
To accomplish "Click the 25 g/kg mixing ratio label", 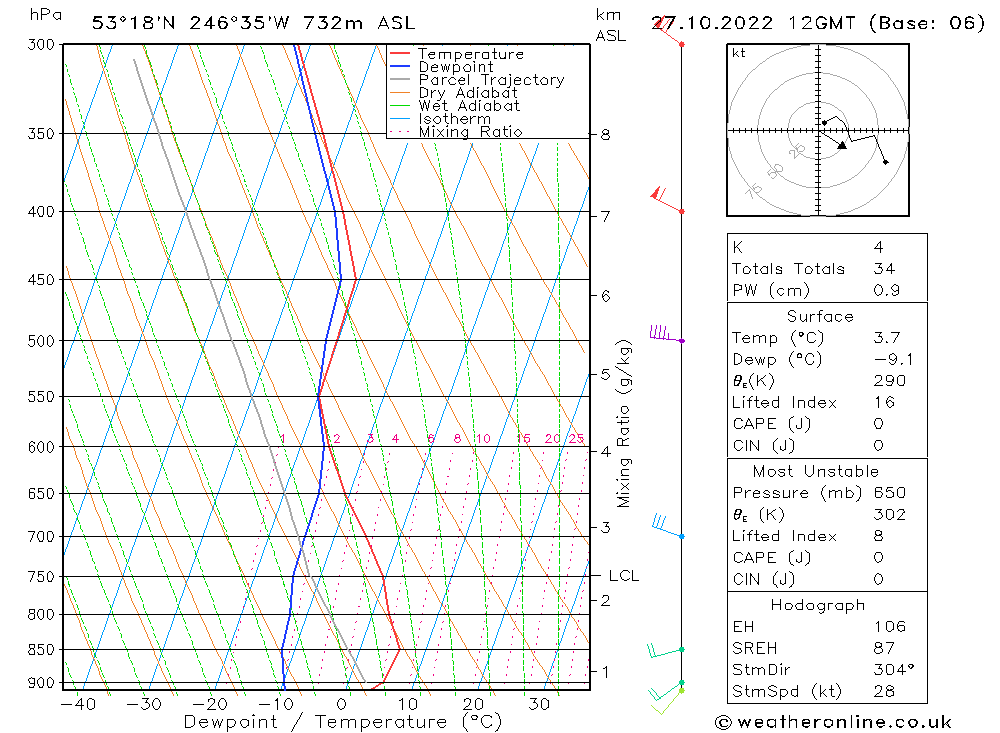I will (x=577, y=438).
